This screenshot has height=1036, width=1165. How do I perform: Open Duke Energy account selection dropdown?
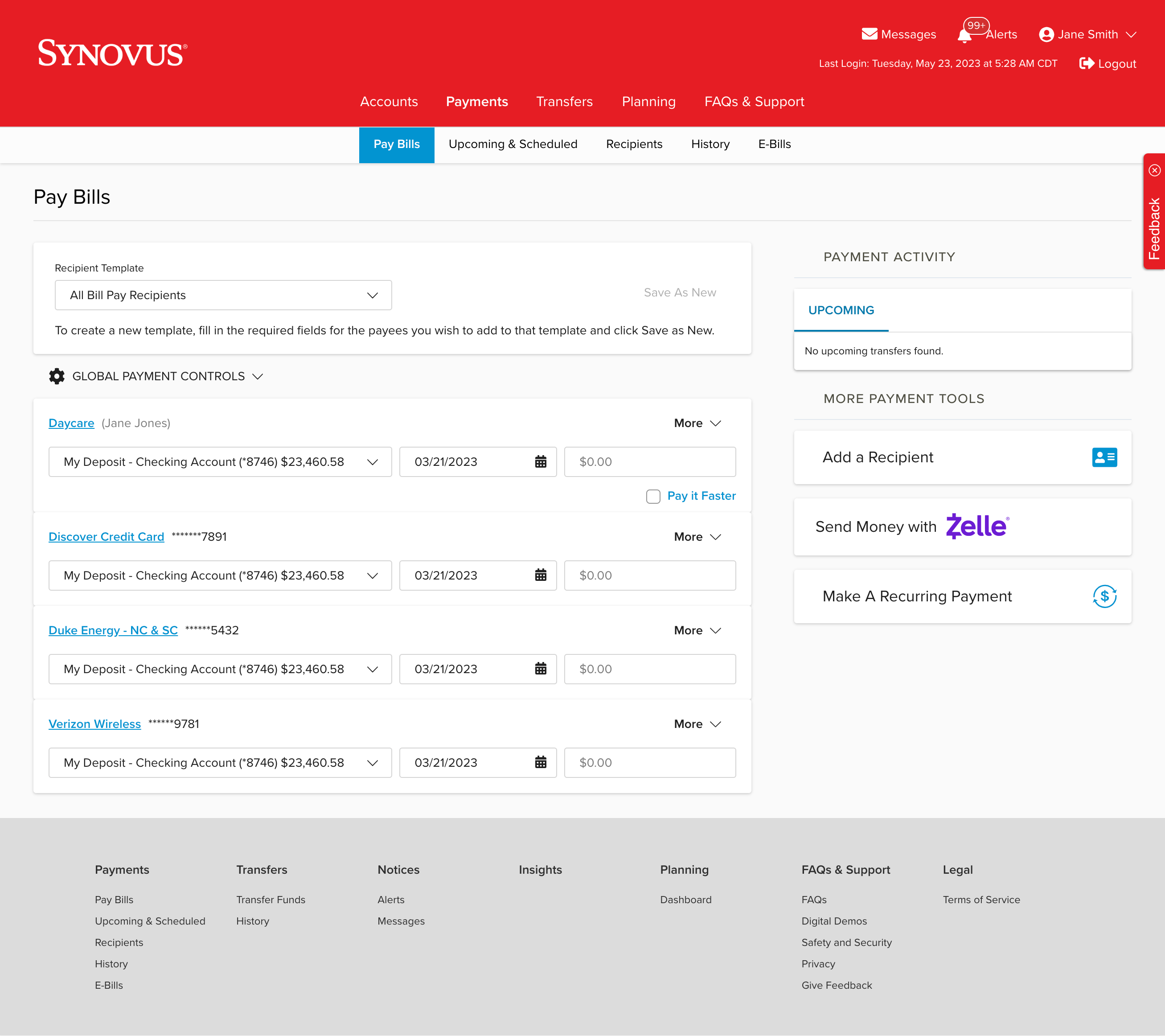pos(220,669)
